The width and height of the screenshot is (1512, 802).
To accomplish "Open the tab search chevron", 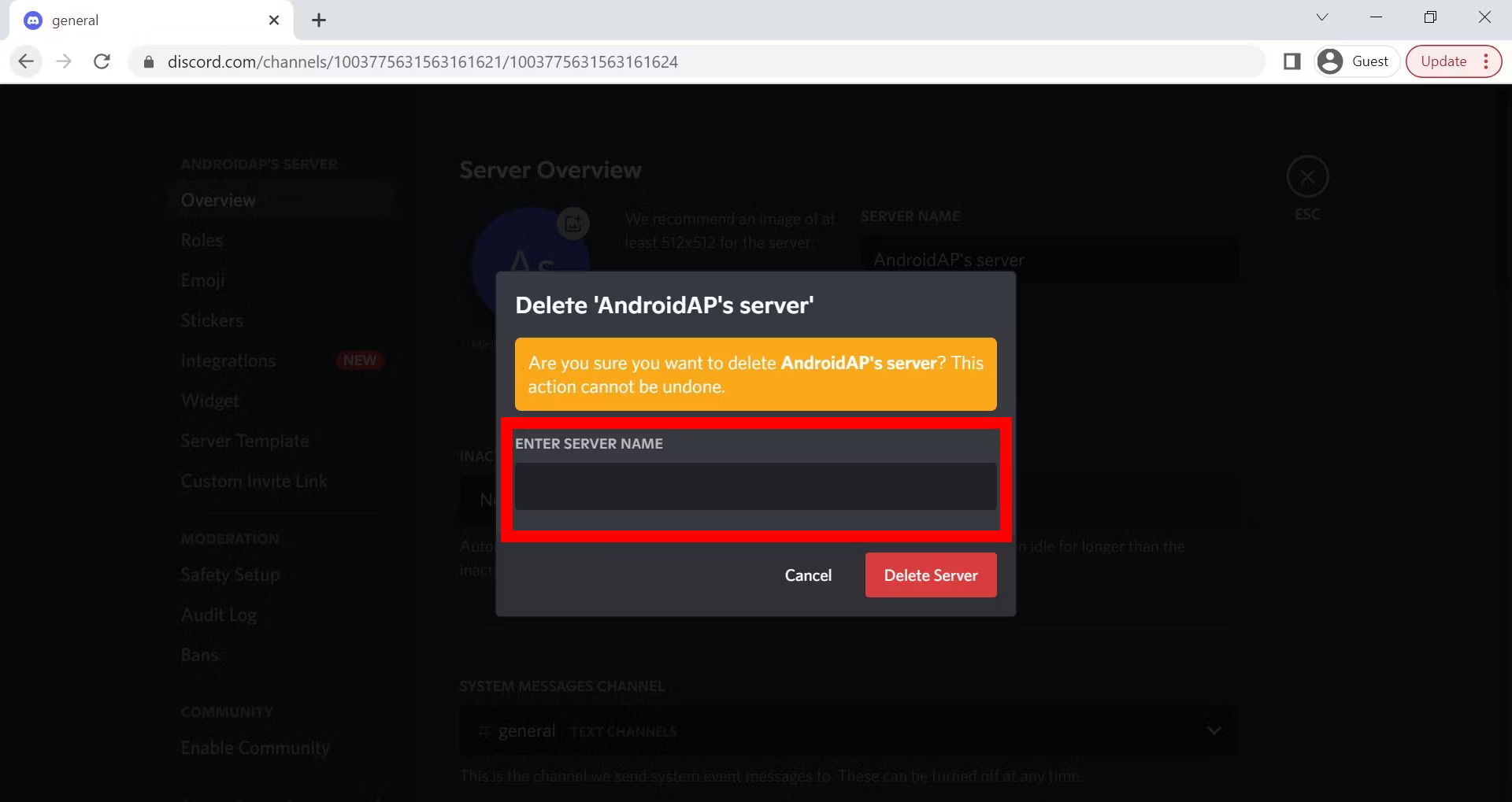I will [x=1322, y=17].
